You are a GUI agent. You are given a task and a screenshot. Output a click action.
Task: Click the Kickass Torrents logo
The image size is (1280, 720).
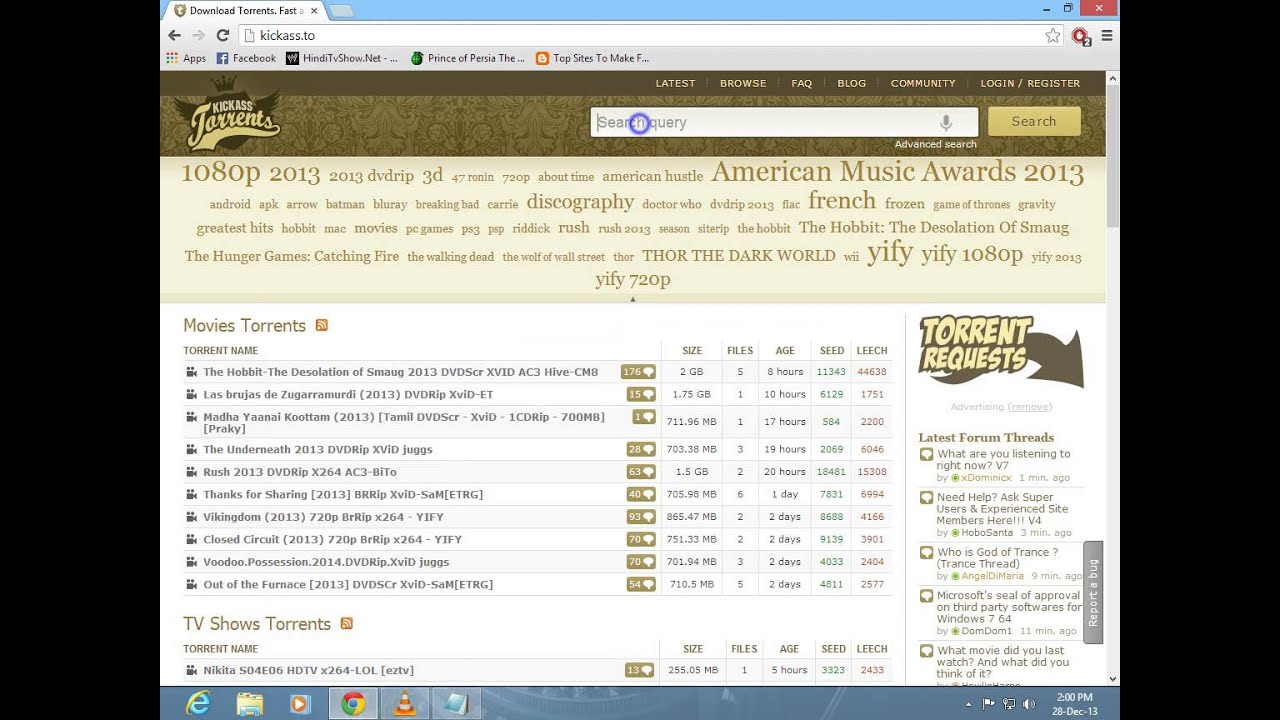227,115
